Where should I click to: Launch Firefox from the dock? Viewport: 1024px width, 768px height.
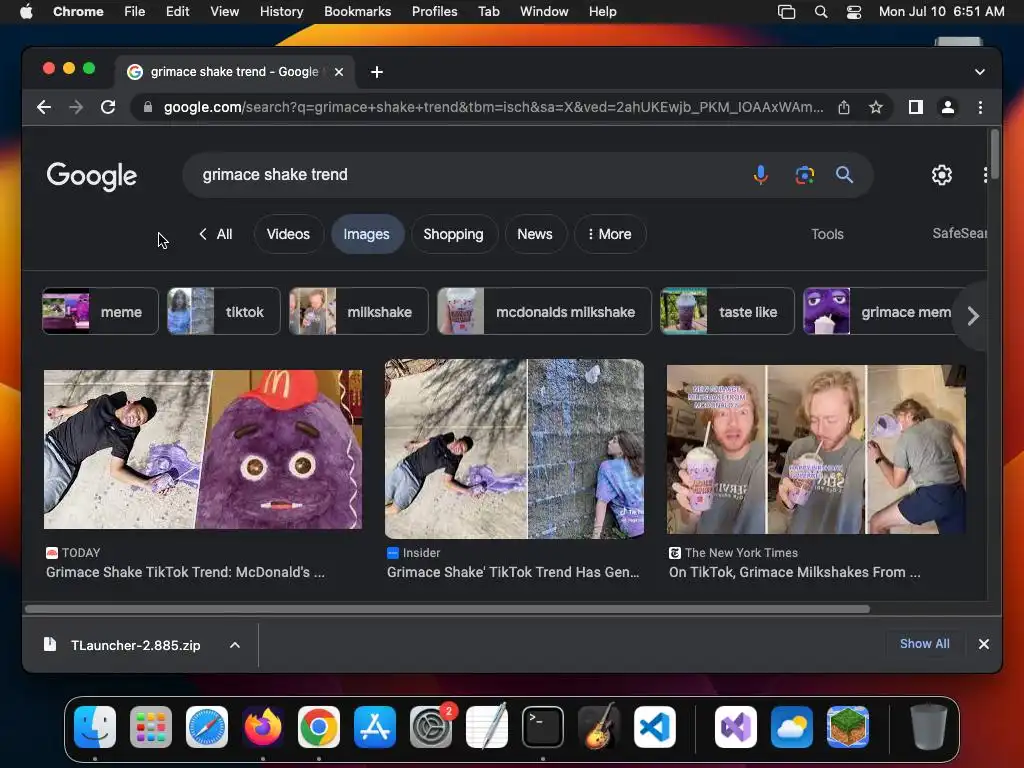263,727
